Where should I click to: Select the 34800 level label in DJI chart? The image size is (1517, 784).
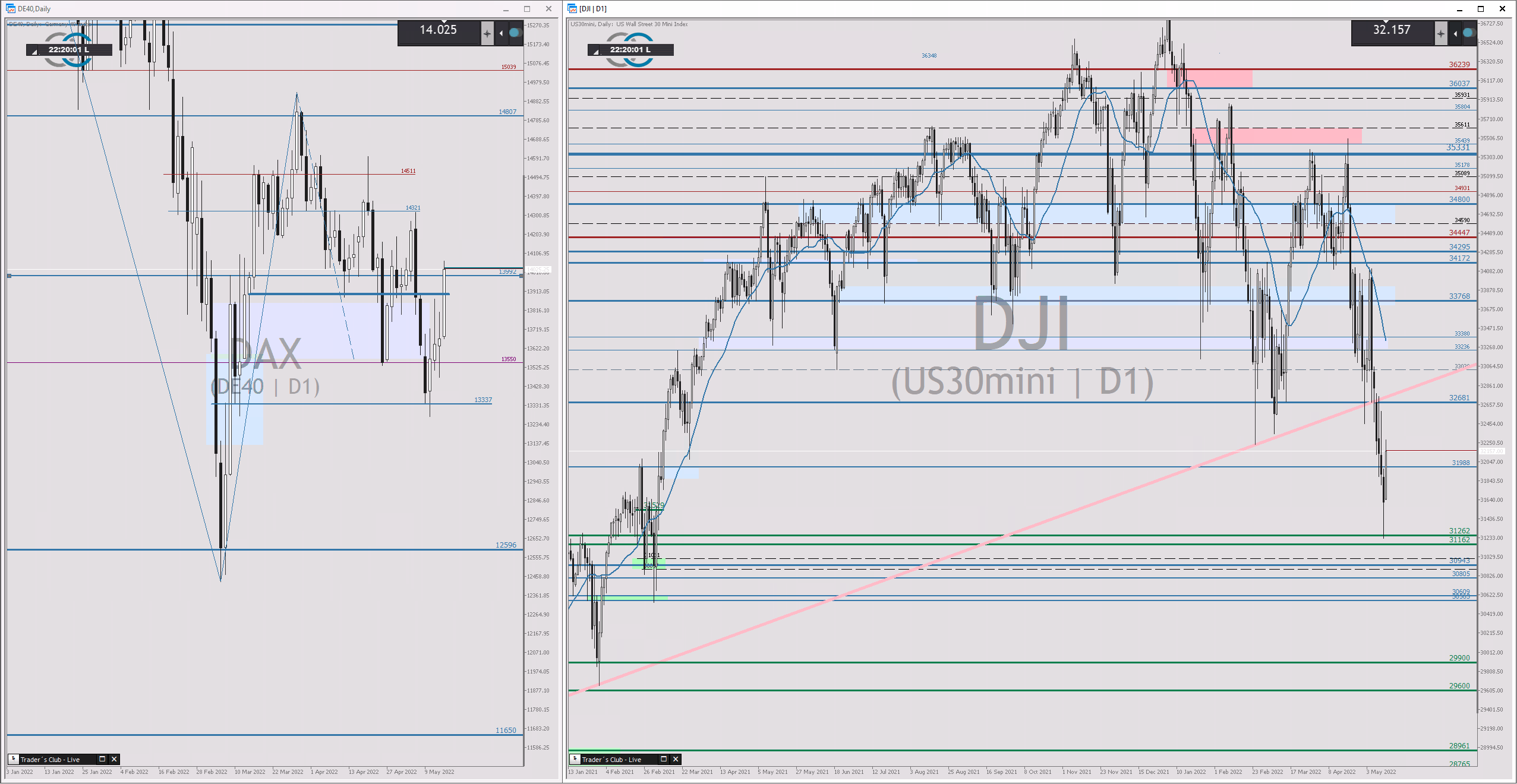tap(1459, 200)
